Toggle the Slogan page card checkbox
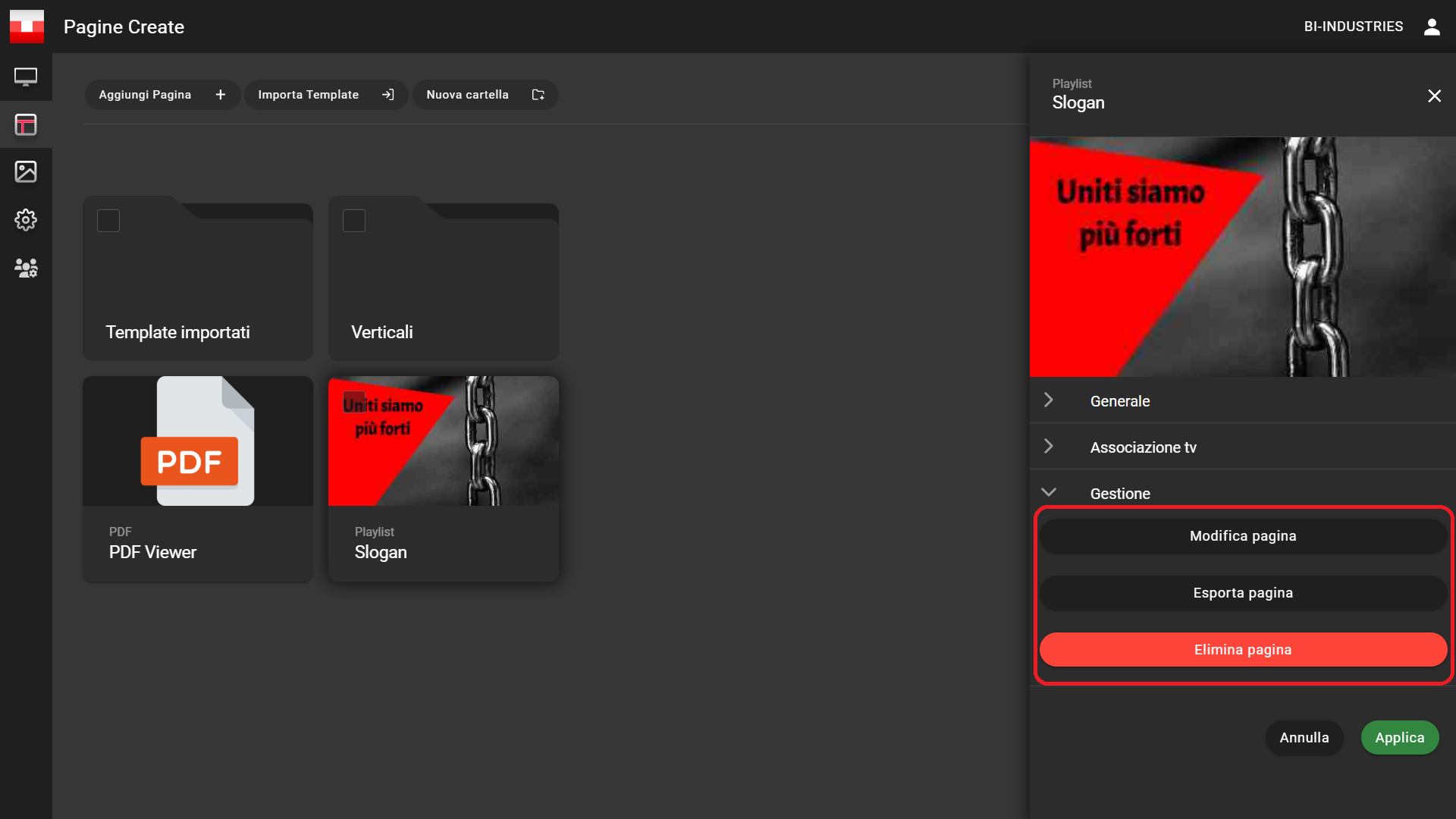 coord(354,402)
